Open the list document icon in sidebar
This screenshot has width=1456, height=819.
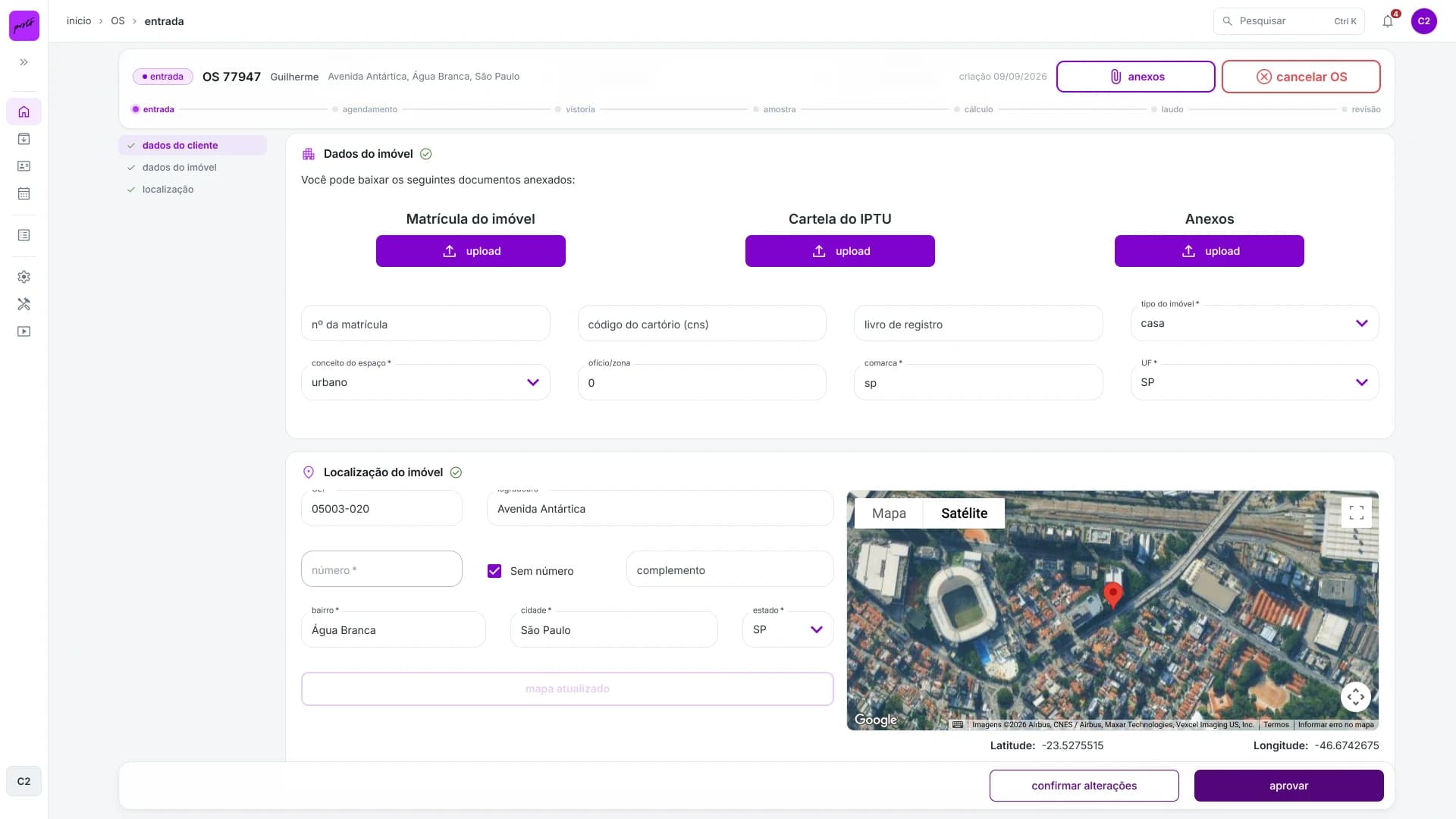[24, 235]
